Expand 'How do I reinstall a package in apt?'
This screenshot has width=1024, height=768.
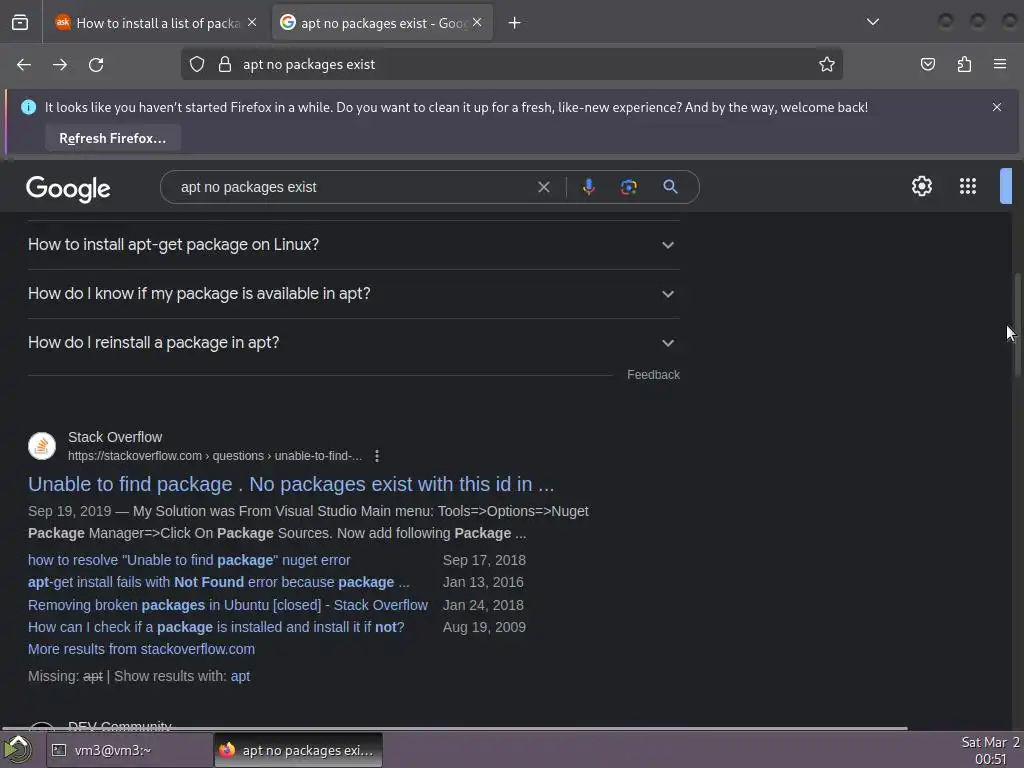pyautogui.click(x=353, y=343)
